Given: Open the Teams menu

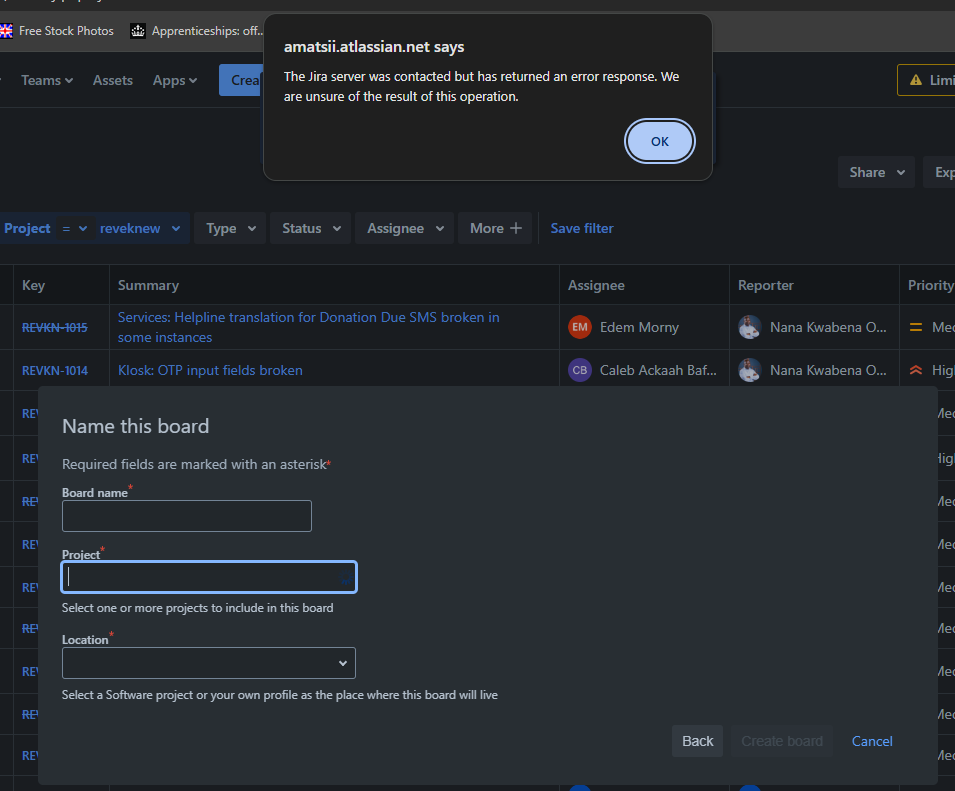Looking at the screenshot, I should (x=47, y=80).
